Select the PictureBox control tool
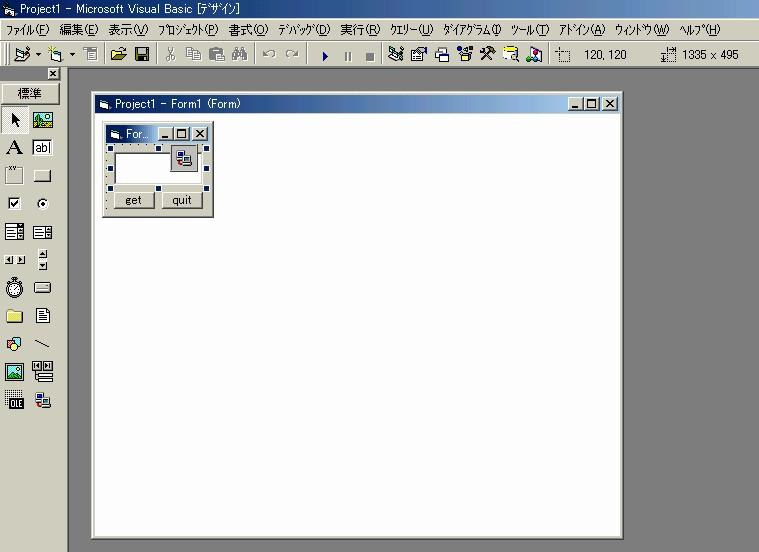 [43, 120]
